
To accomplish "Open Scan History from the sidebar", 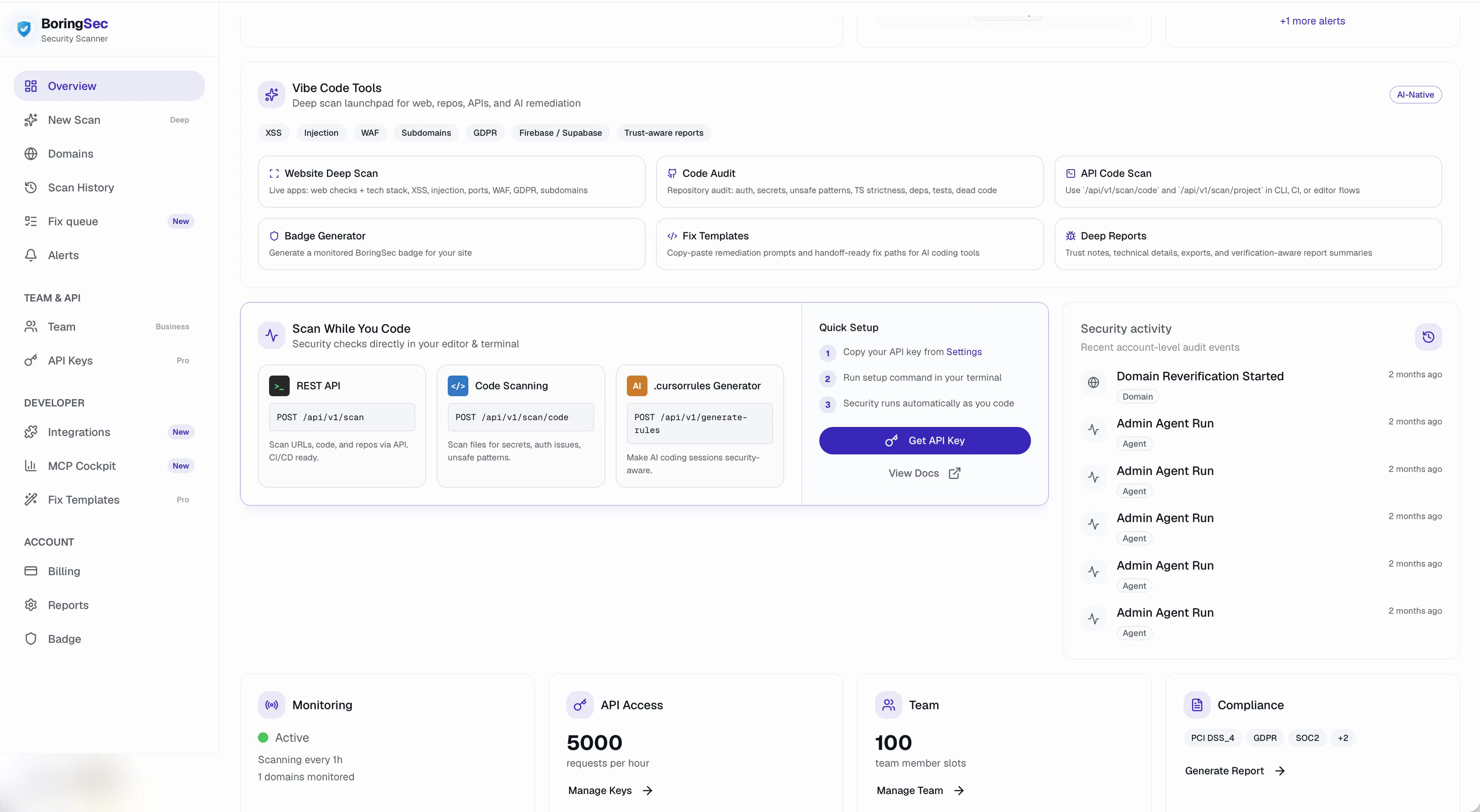I will coord(109,188).
